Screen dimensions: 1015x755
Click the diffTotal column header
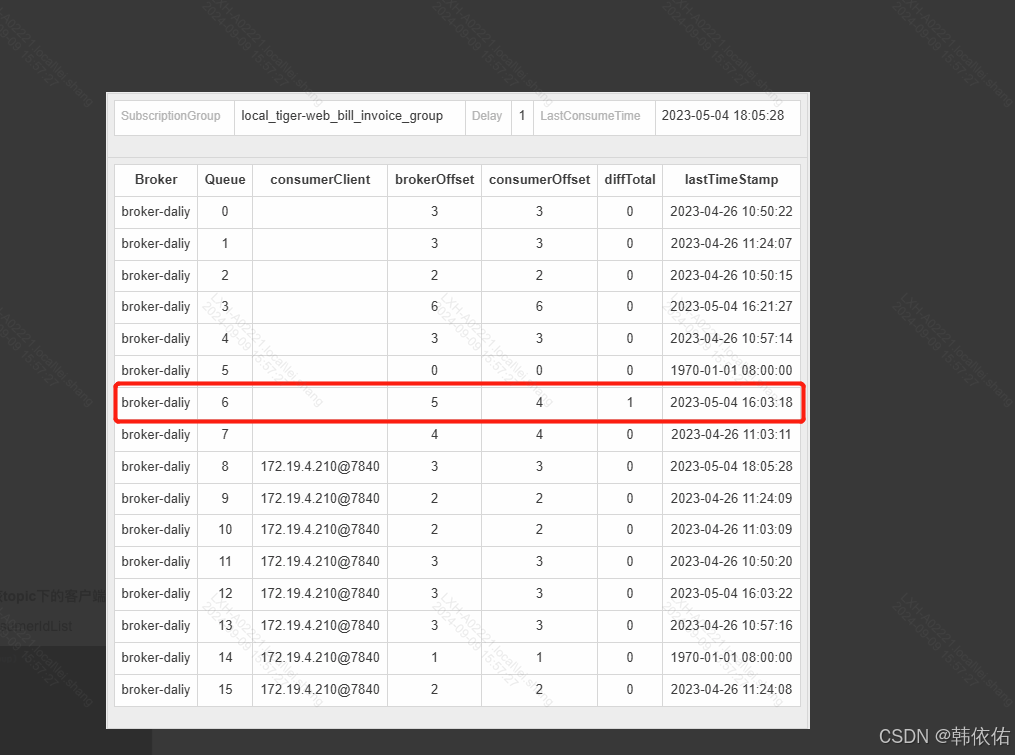point(630,179)
